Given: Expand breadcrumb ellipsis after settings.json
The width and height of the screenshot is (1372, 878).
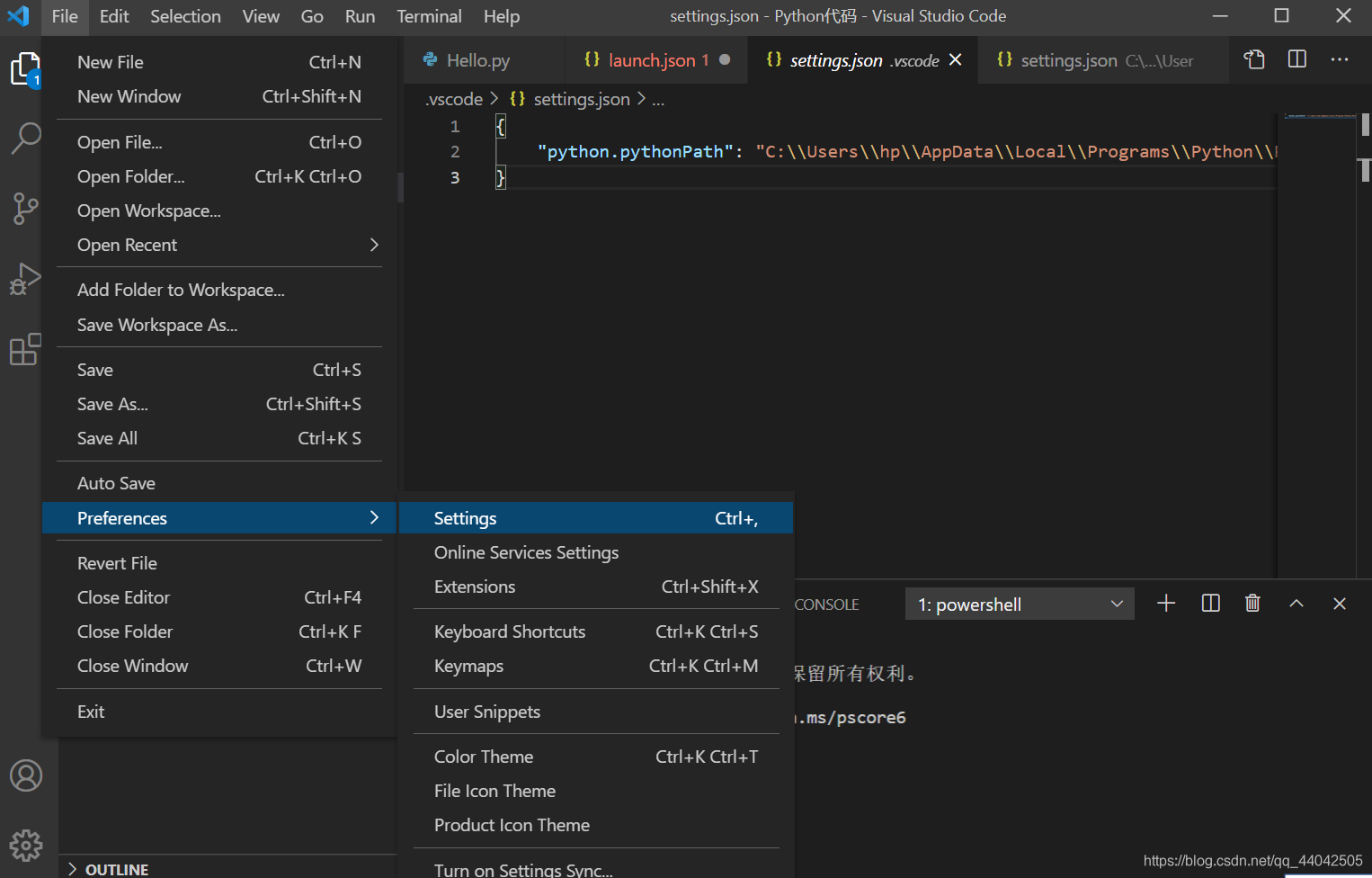Looking at the screenshot, I should (658, 100).
